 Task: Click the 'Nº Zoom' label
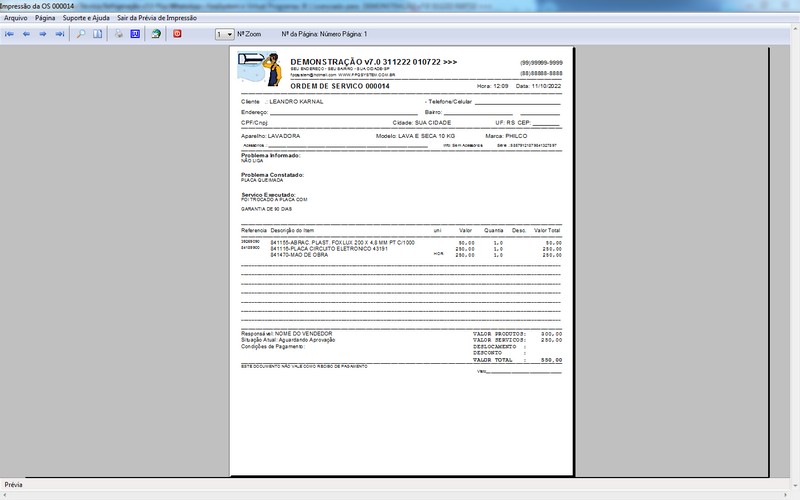[x=249, y=34]
